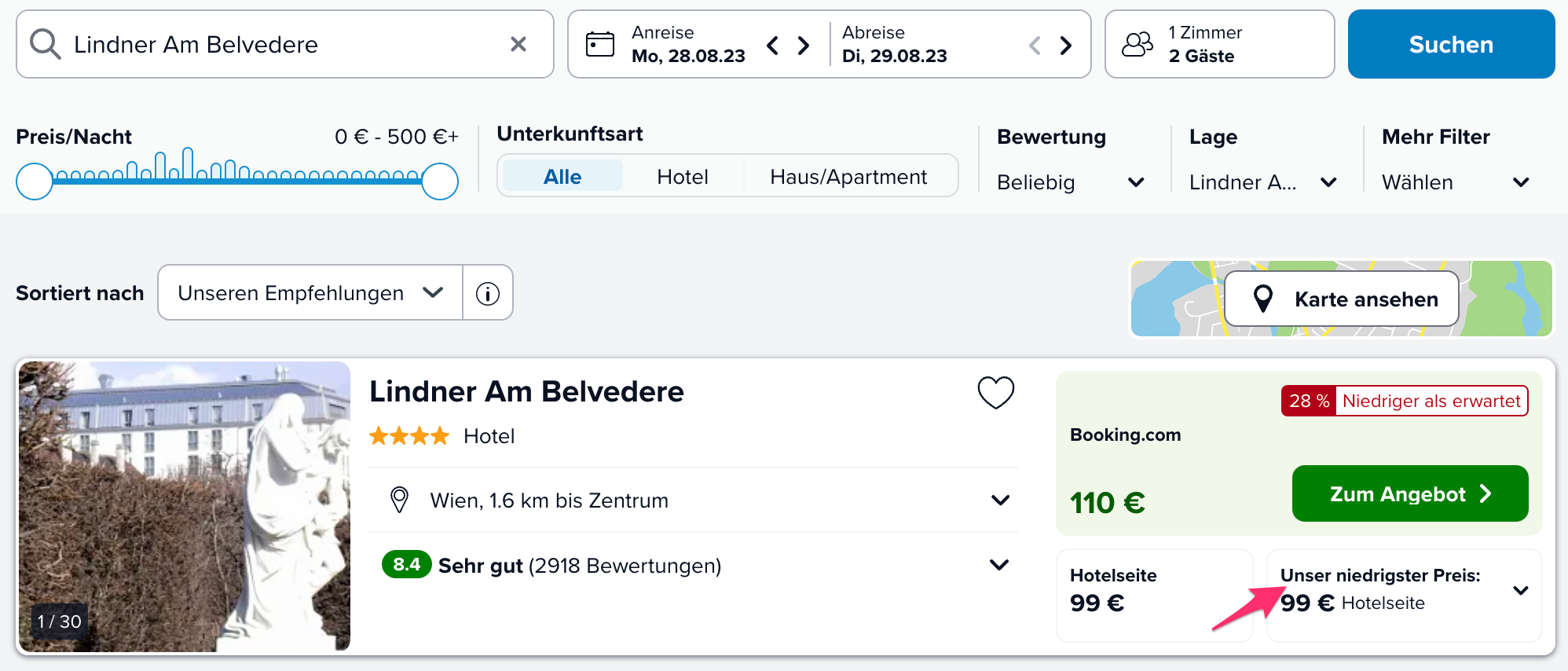The height and width of the screenshot is (671, 1568).
Task: Open the Bewertung Beliebig dropdown
Action: [x=1070, y=182]
